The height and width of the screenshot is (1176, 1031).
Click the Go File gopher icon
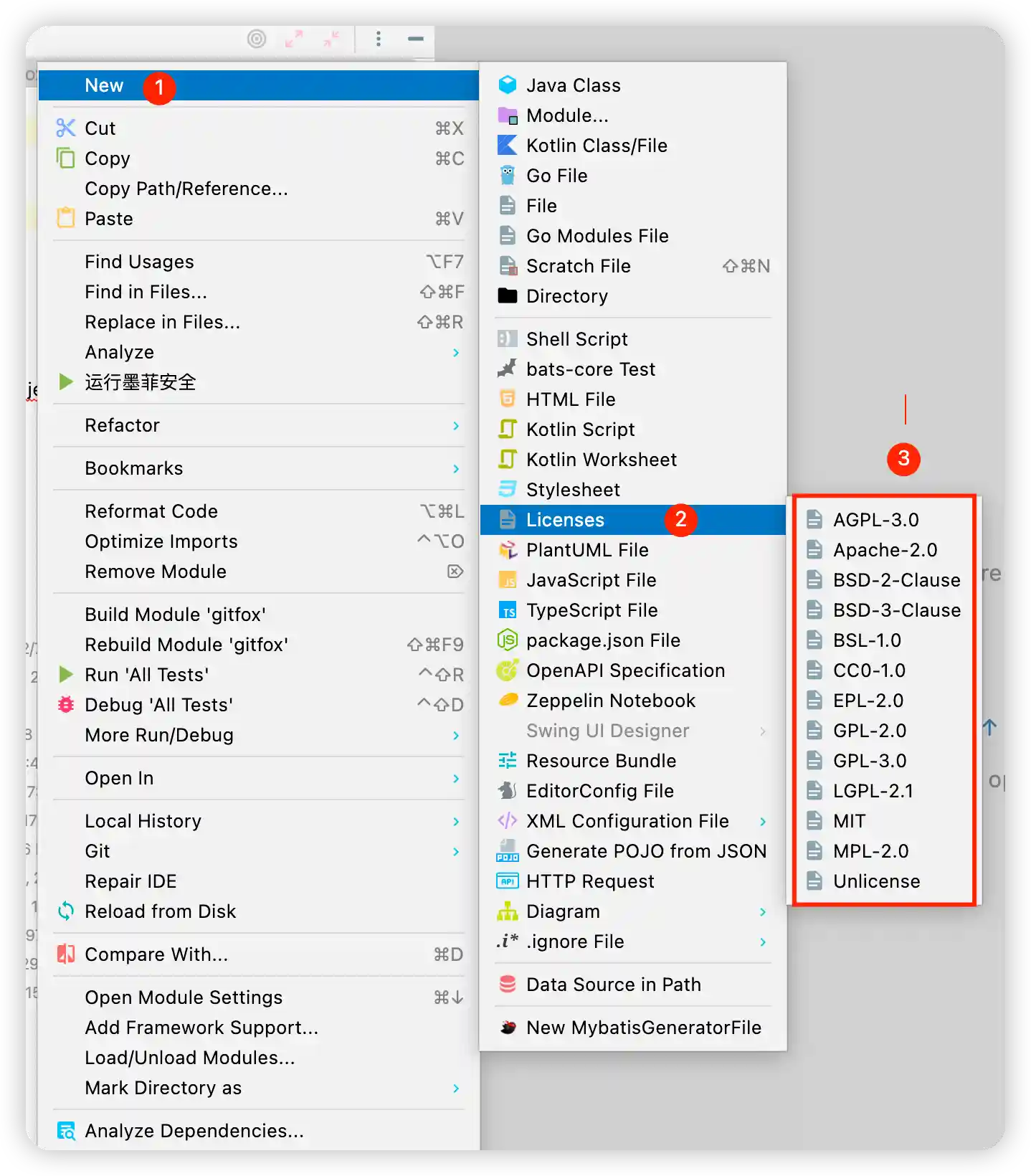click(x=508, y=176)
